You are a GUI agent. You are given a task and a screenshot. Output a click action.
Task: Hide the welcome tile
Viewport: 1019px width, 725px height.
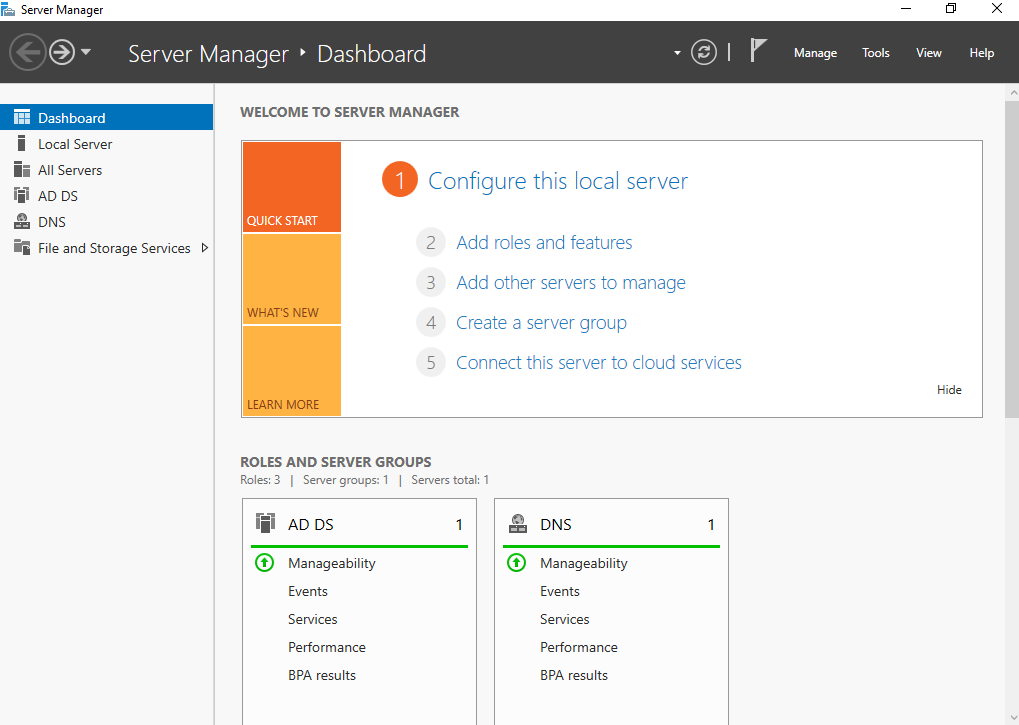click(949, 390)
